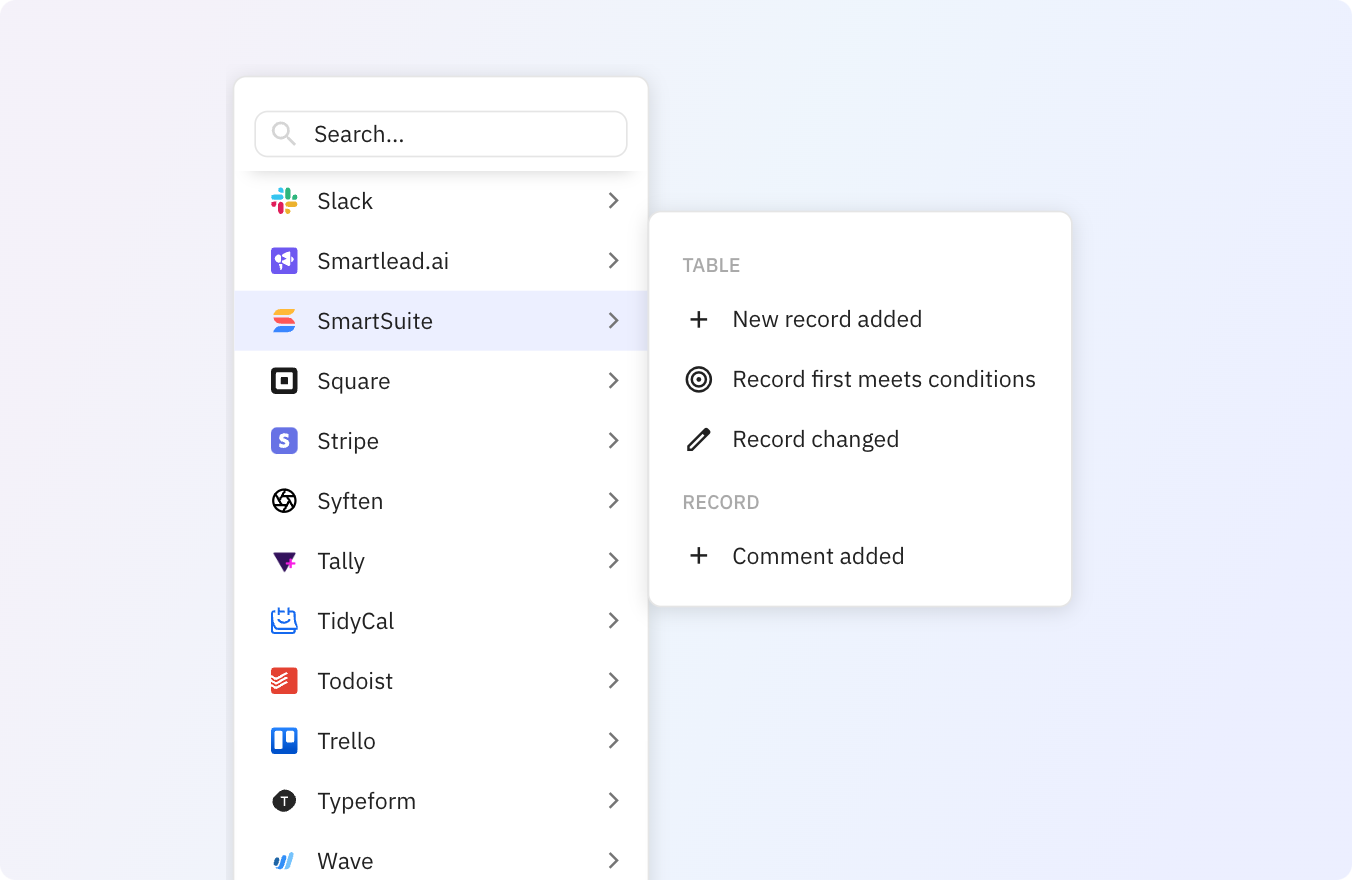Click the Typeform logo icon
The height and width of the screenshot is (880, 1352).
tap(284, 801)
